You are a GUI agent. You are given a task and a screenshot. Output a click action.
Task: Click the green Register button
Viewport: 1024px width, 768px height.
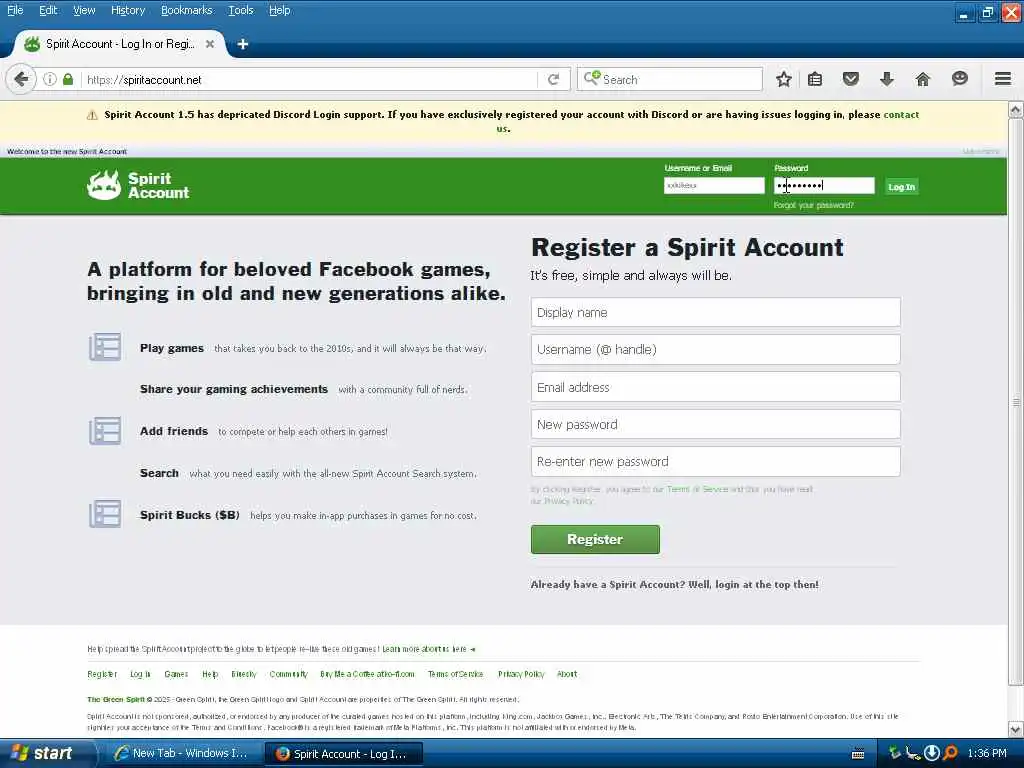595,539
